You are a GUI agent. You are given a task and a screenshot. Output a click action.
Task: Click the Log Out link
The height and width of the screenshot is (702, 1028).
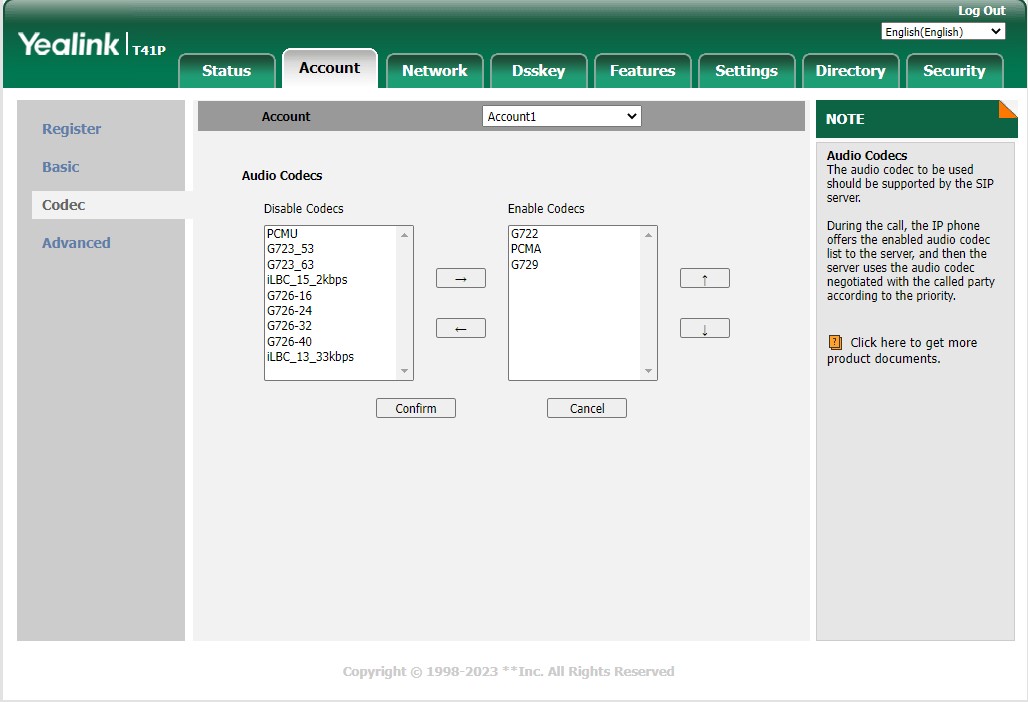coord(981,11)
